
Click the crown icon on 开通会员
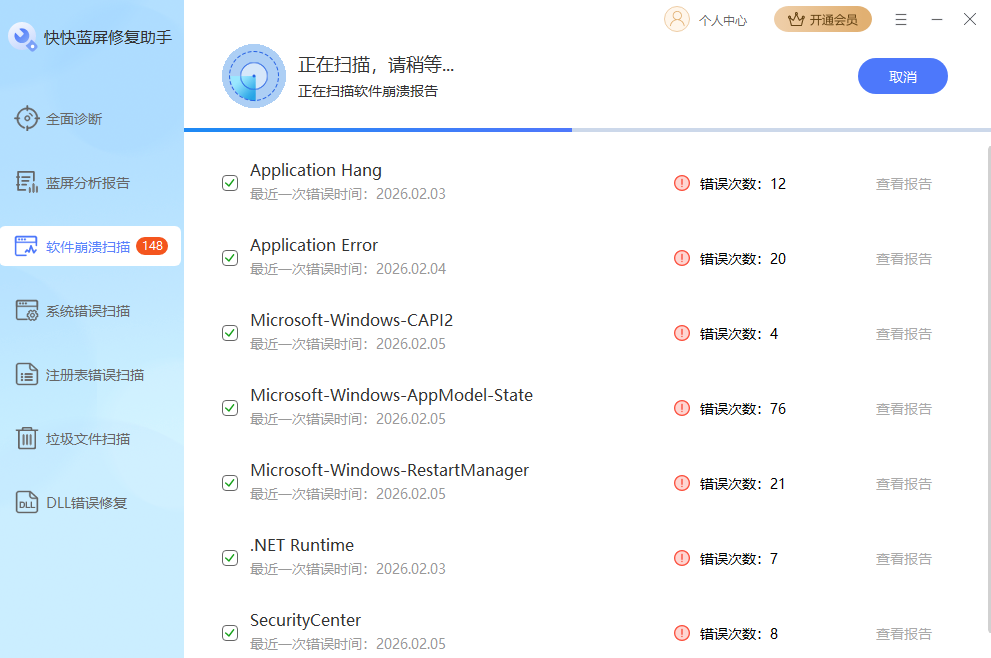tap(796, 19)
